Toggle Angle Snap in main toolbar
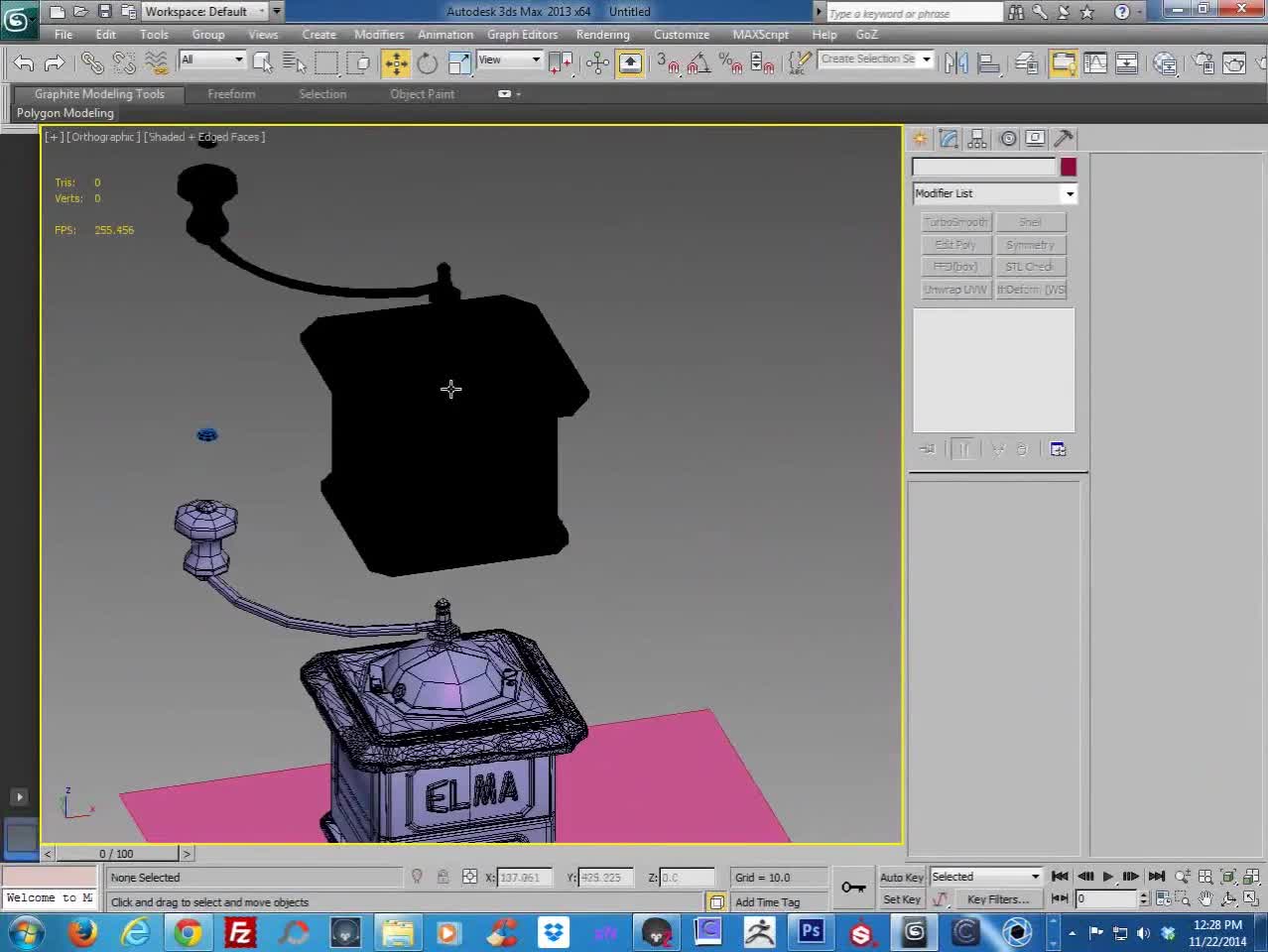Screen dimensions: 1268x952 pyautogui.click(x=699, y=63)
